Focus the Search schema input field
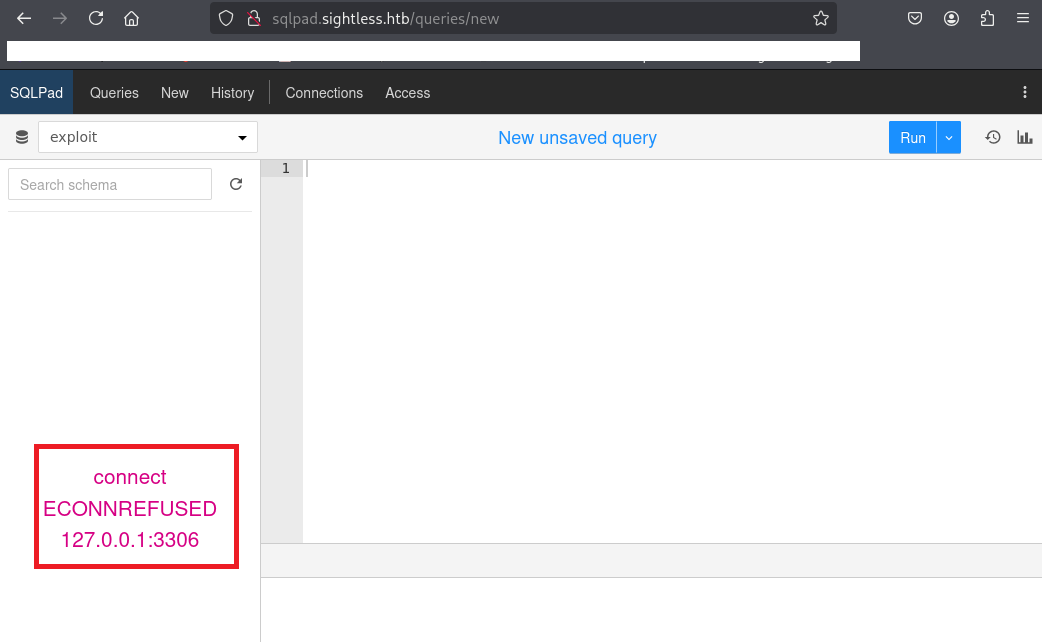The width and height of the screenshot is (1042, 642). (110, 184)
